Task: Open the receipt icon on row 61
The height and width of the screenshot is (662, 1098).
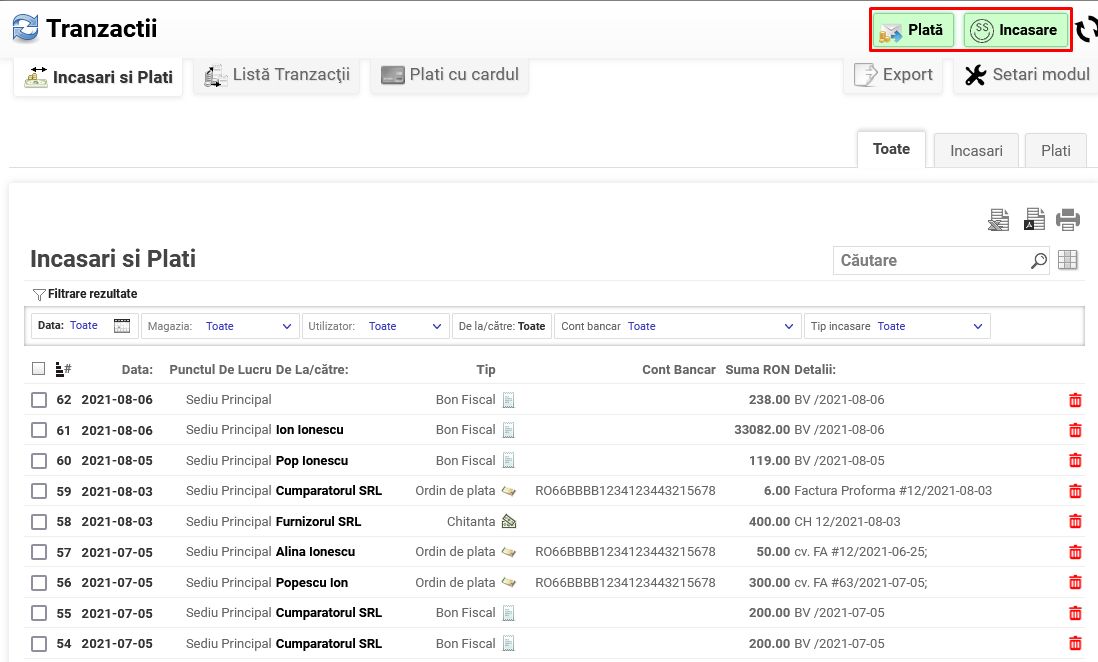Action: click(x=508, y=430)
